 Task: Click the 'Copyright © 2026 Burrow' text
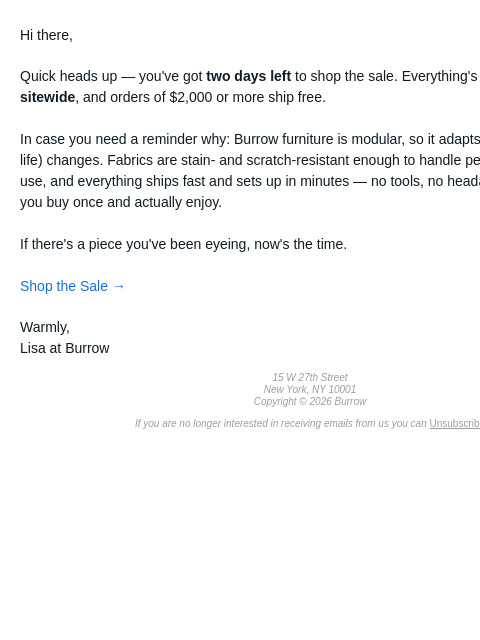point(310,401)
